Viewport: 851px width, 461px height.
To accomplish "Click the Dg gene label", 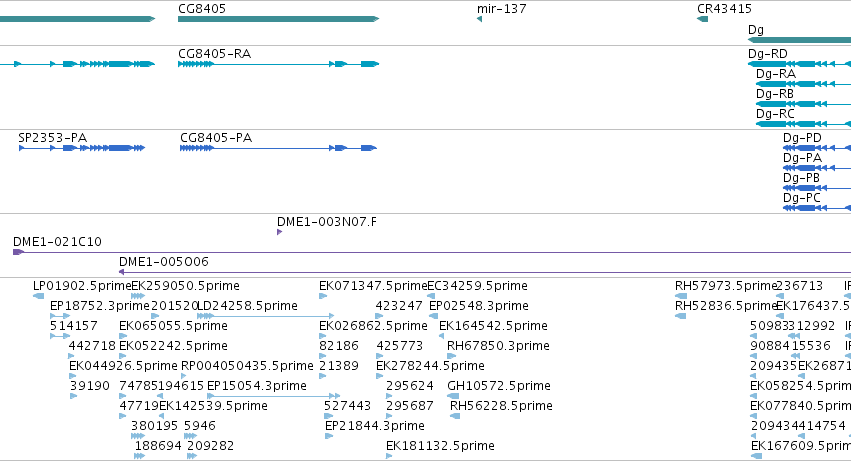I will (x=755, y=30).
